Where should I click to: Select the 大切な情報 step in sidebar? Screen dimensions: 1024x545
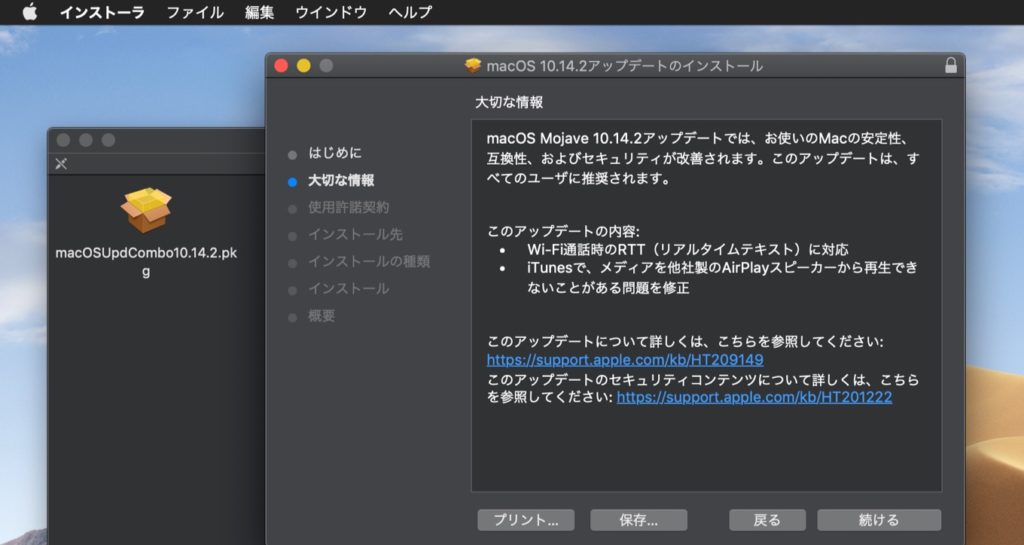click(341, 181)
